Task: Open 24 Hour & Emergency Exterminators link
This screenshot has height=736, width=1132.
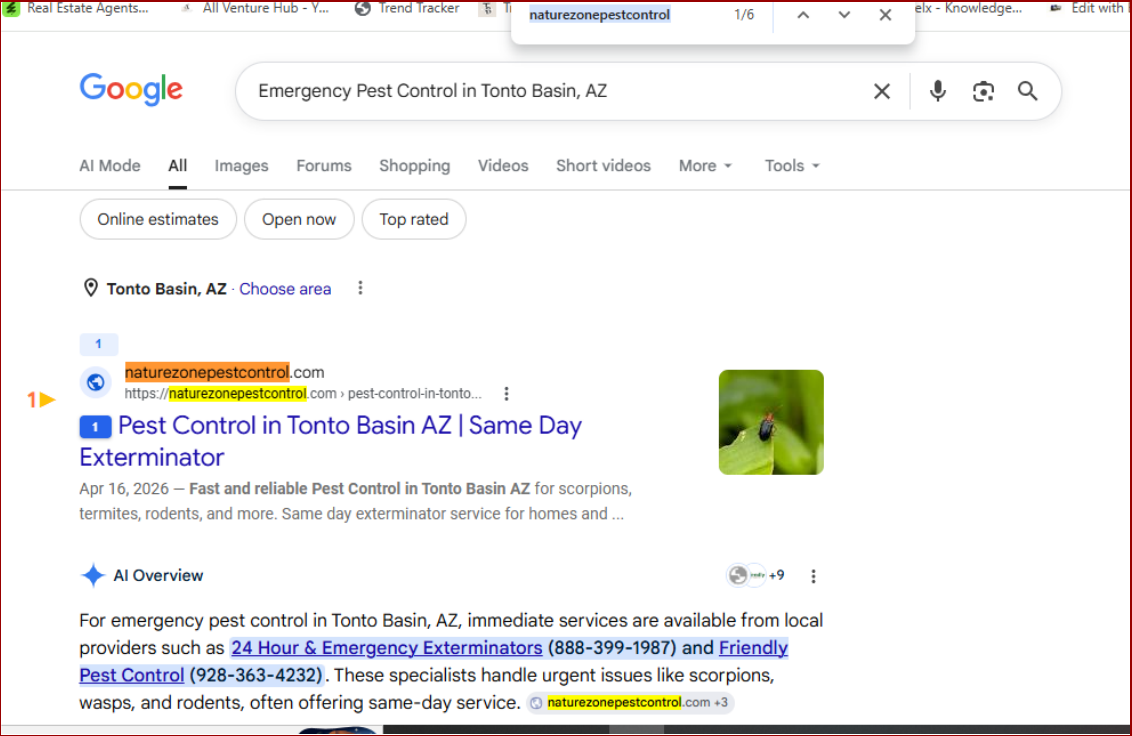Action: (x=386, y=648)
